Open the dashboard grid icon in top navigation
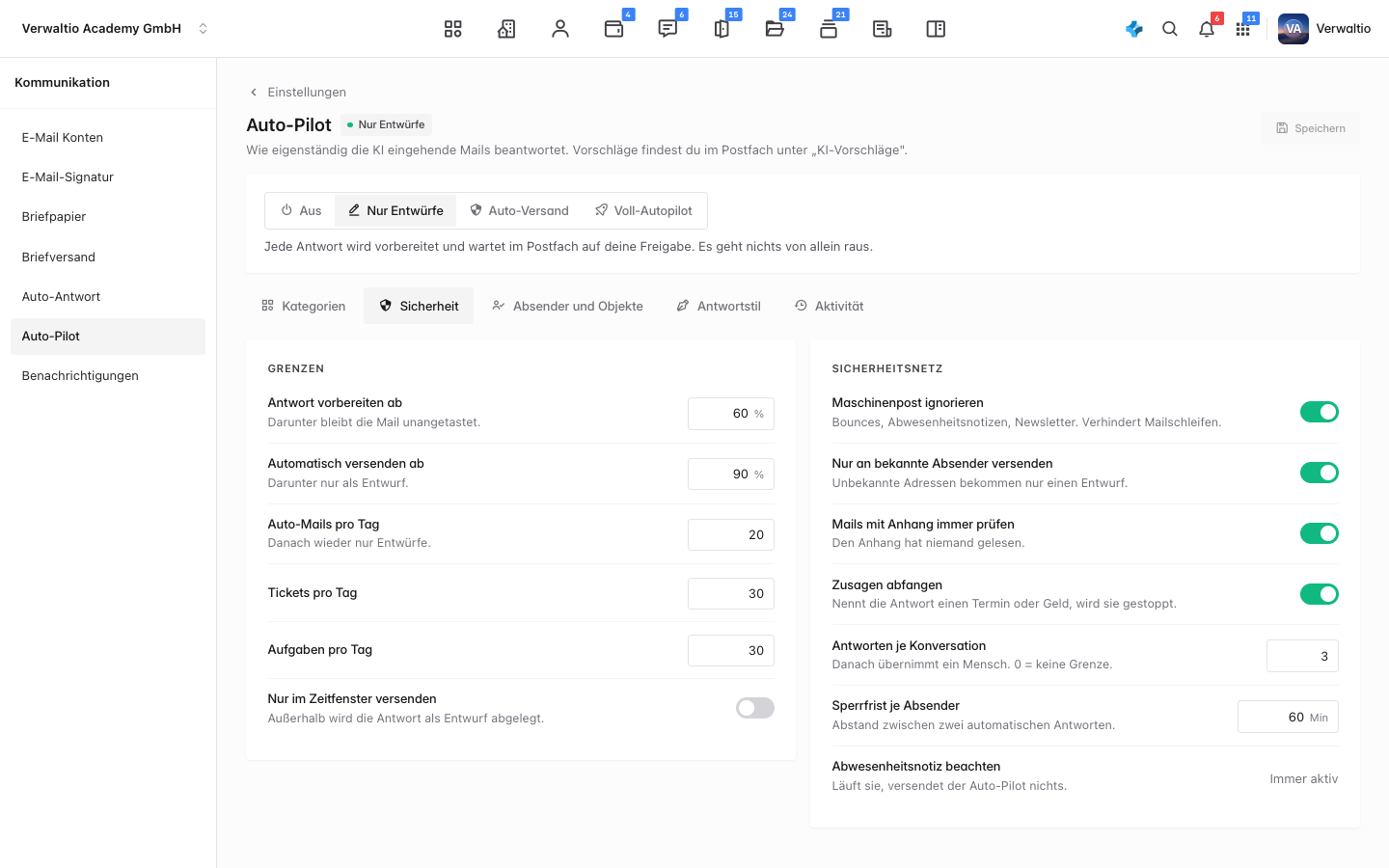 (452, 29)
